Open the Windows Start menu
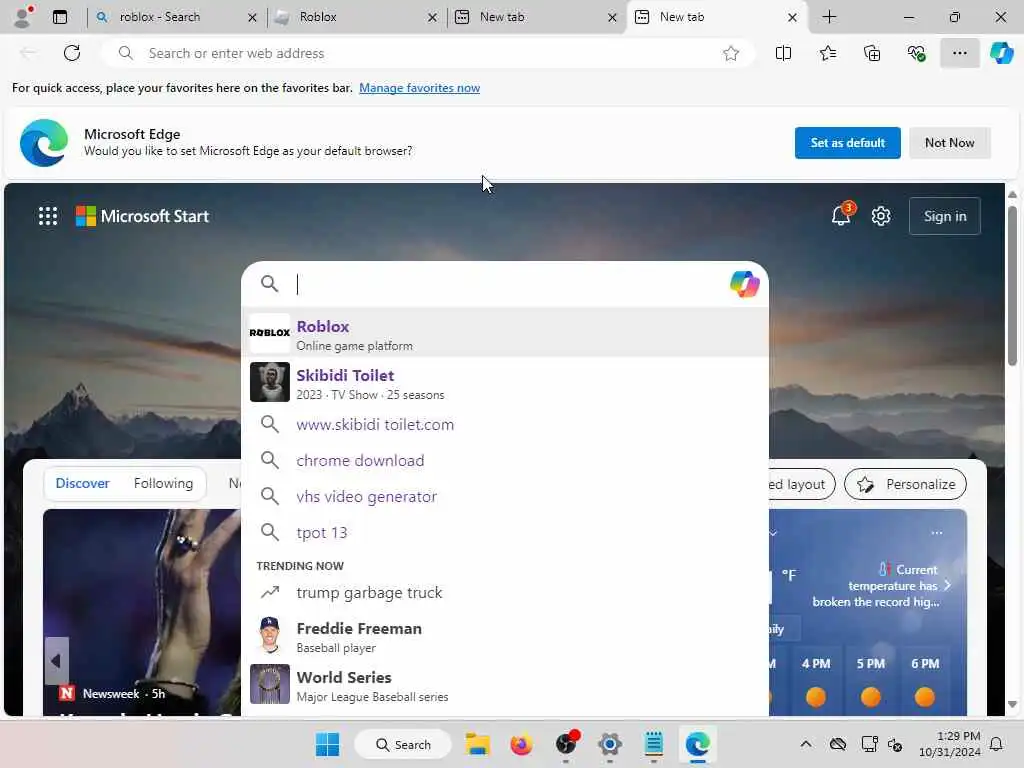Image resolution: width=1024 pixels, height=768 pixels. [x=327, y=744]
